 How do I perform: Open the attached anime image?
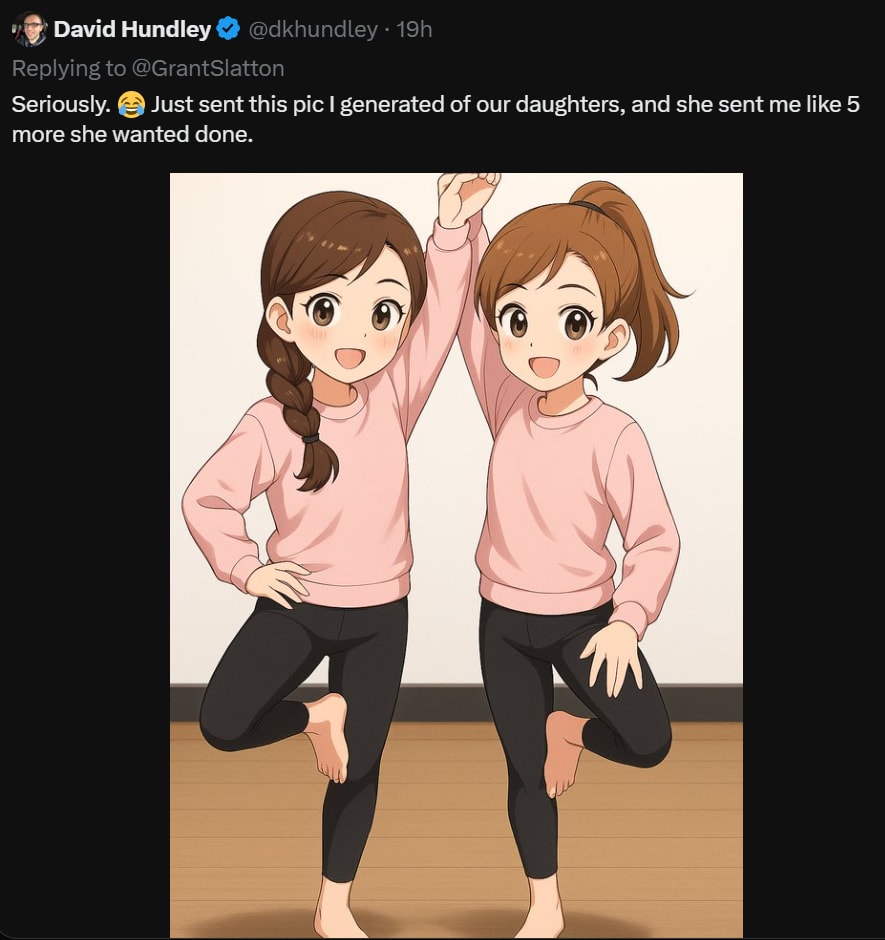pos(456,555)
